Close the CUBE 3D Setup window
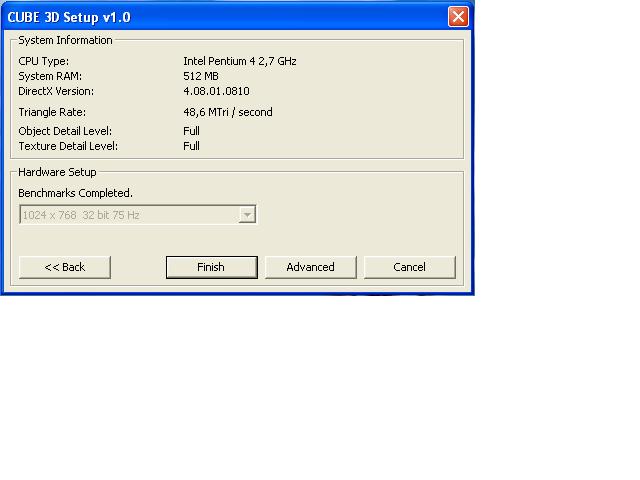Image resolution: width=640 pixels, height=480 pixels. [x=458, y=17]
